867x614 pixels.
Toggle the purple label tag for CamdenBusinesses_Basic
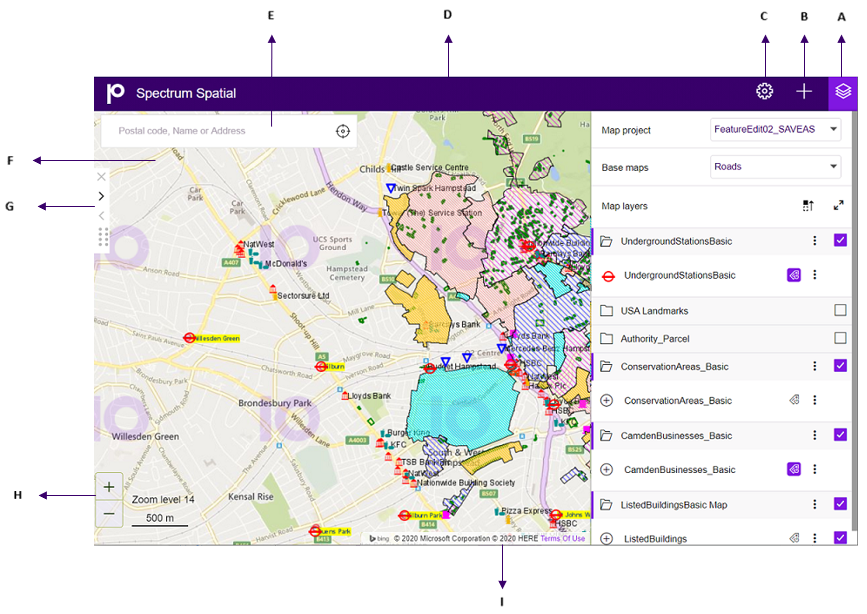[794, 469]
